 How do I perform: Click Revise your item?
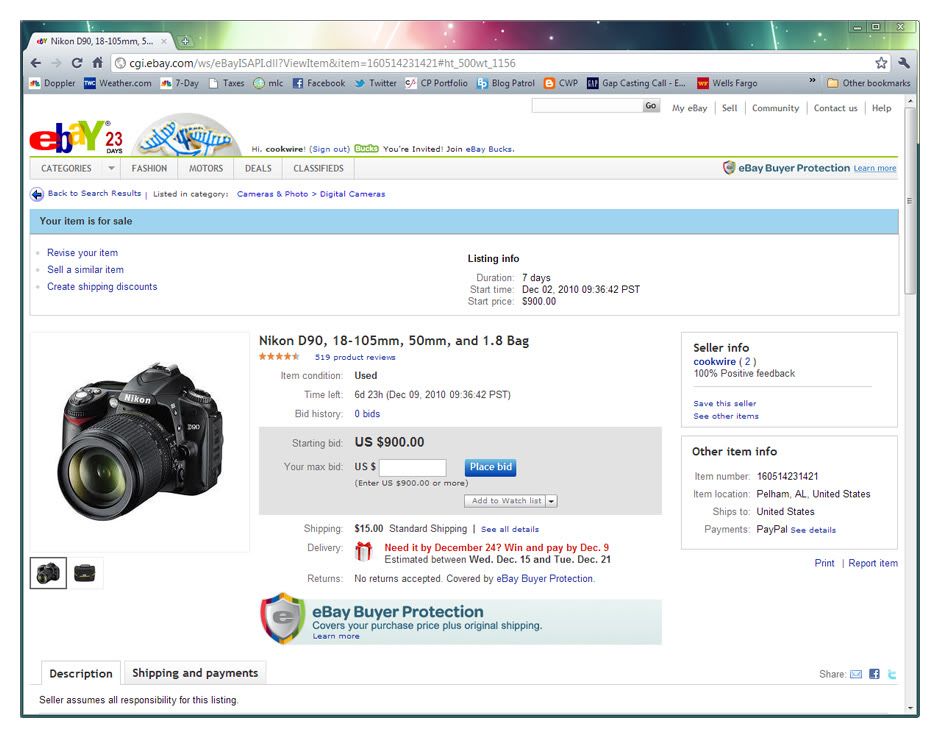tap(83, 253)
